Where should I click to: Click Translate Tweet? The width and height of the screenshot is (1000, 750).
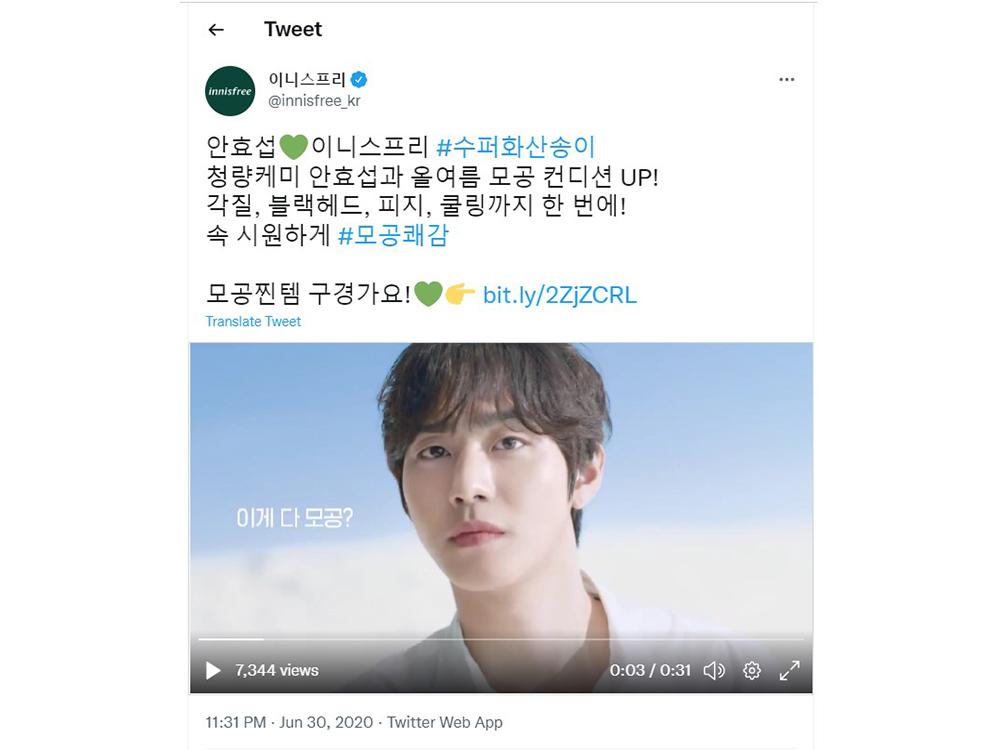click(253, 321)
